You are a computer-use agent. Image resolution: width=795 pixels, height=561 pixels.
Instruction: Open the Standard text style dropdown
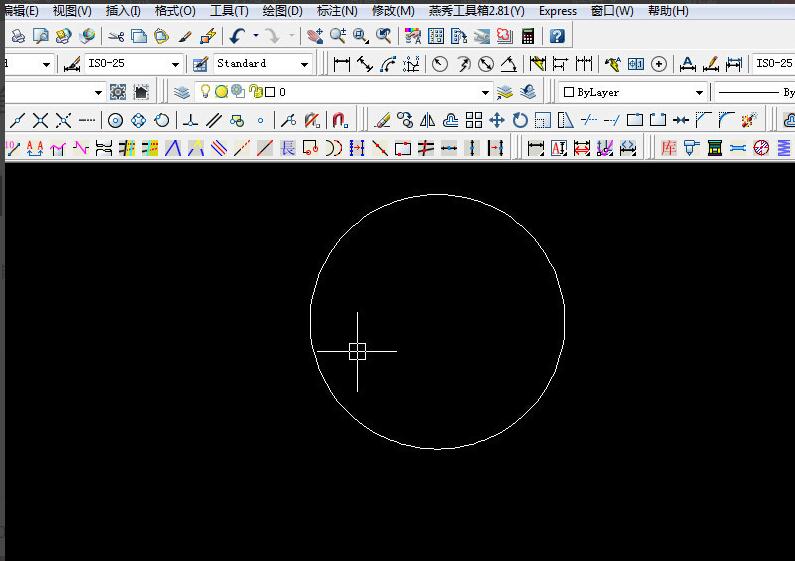pos(305,64)
